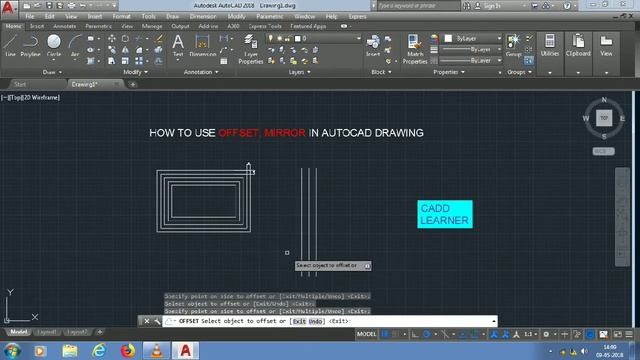Click the Move tool icon

tap(111, 39)
